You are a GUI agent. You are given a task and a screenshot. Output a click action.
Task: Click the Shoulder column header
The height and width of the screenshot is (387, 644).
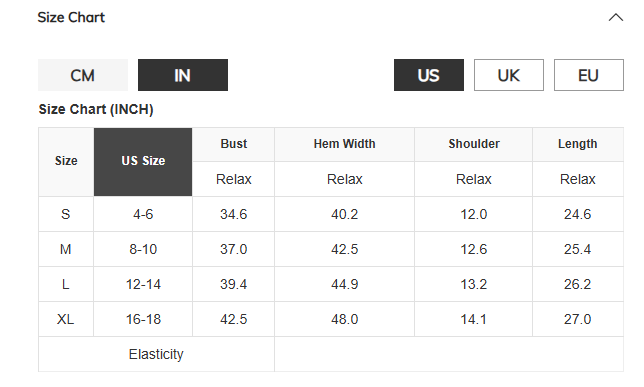pyautogui.click(x=474, y=144)
